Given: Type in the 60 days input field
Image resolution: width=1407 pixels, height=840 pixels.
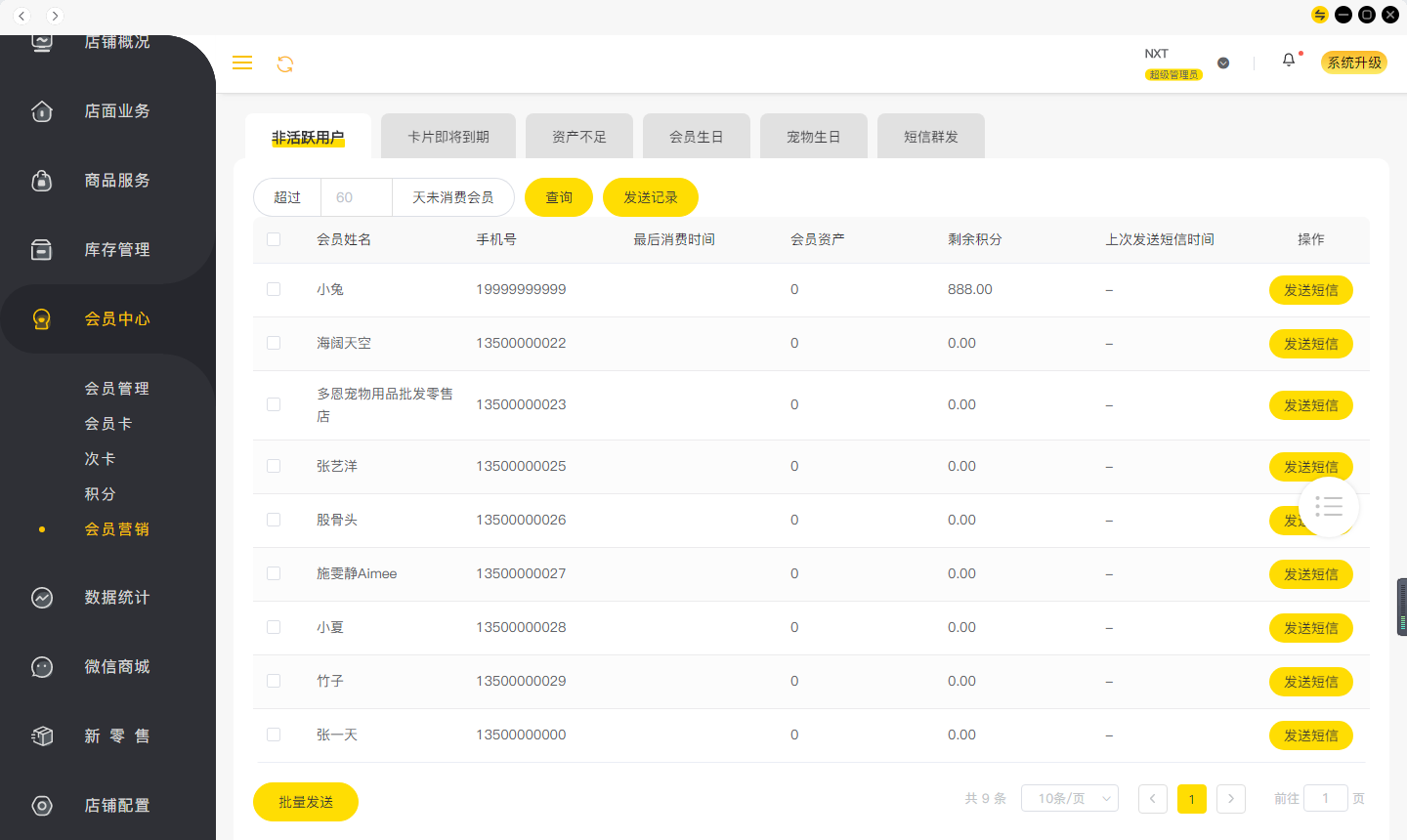Looking at the screenshot, I should click(x=356, y=196).
